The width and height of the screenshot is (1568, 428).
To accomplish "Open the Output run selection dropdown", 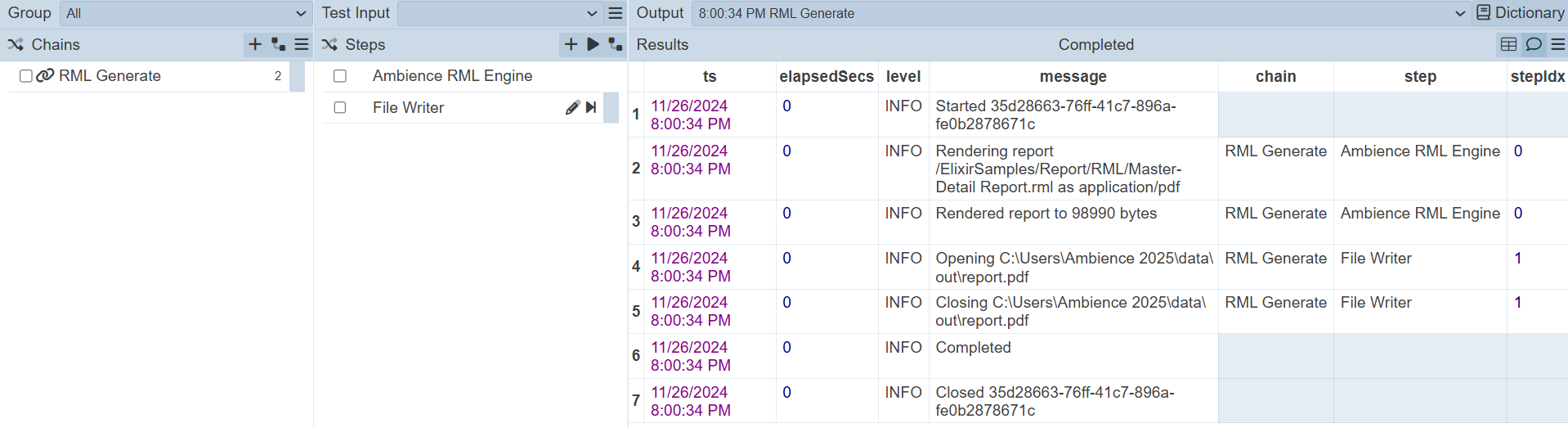I will 1081,13.
